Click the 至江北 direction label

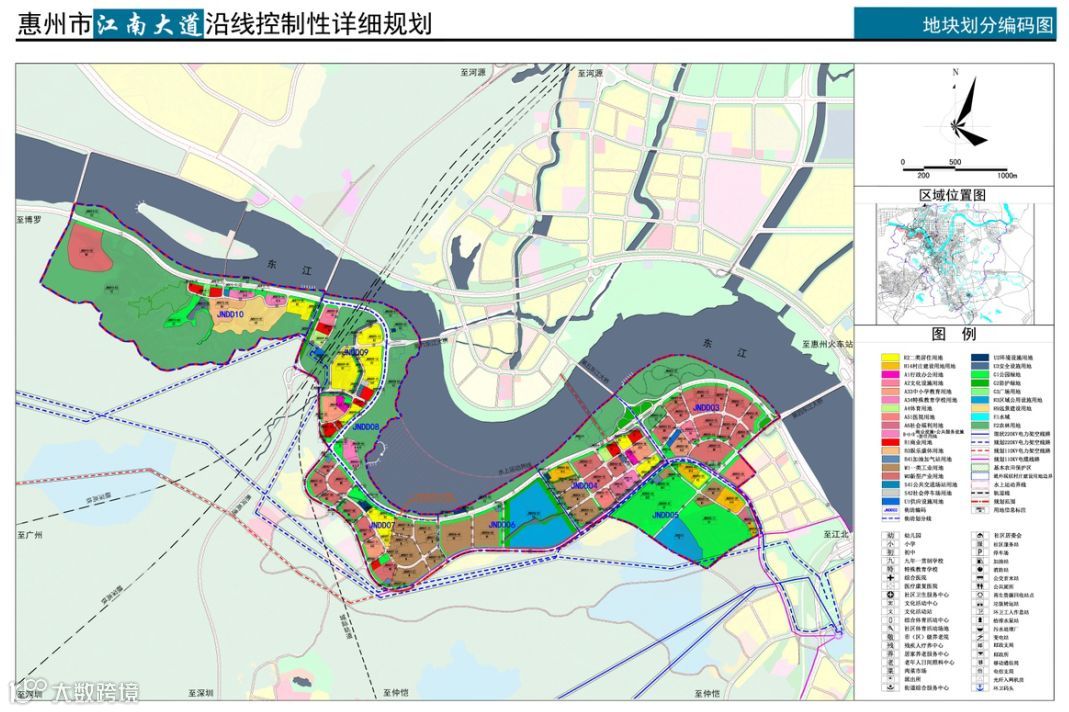coord(838,534)
